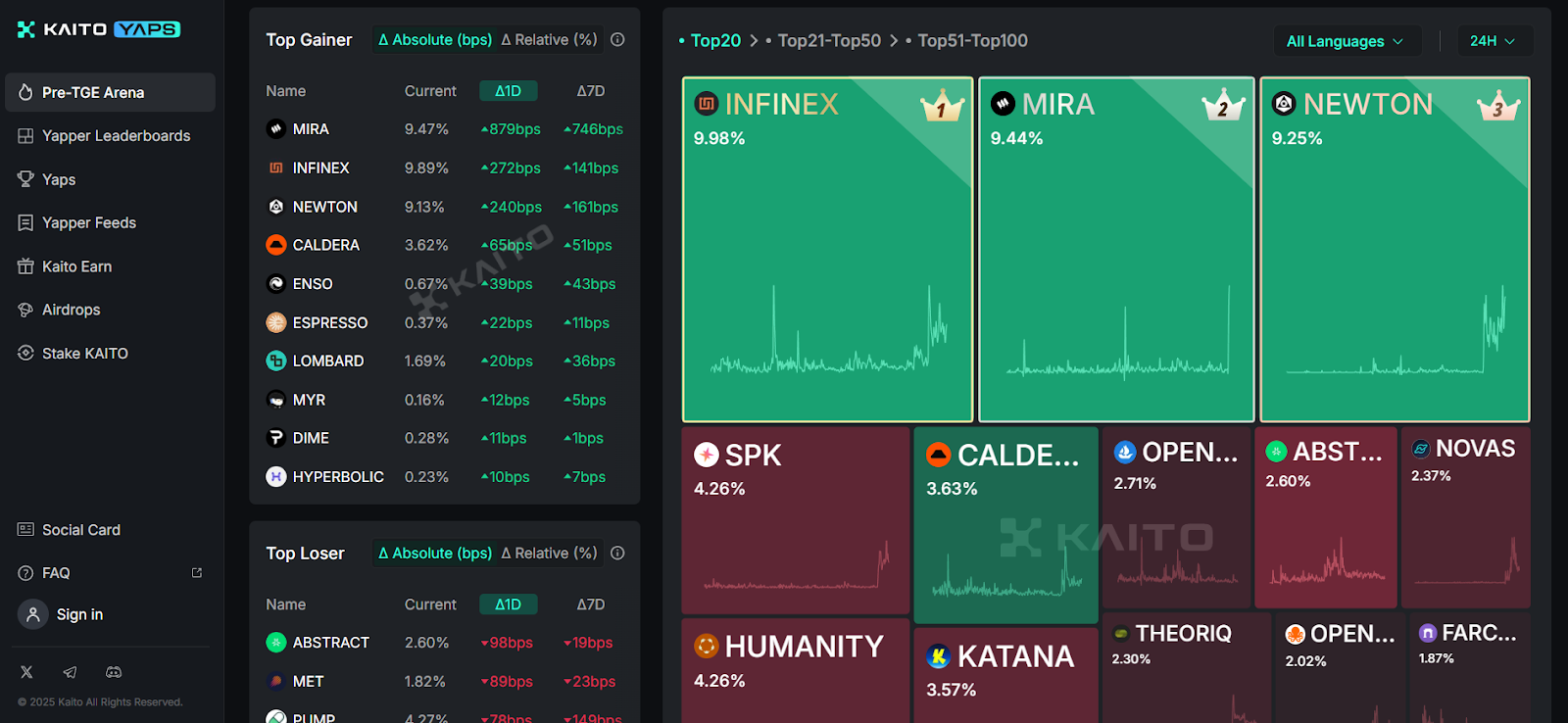Open the HUMANITY treemap tile
The image size is (1568, 723).
click(x=796, y=671)
